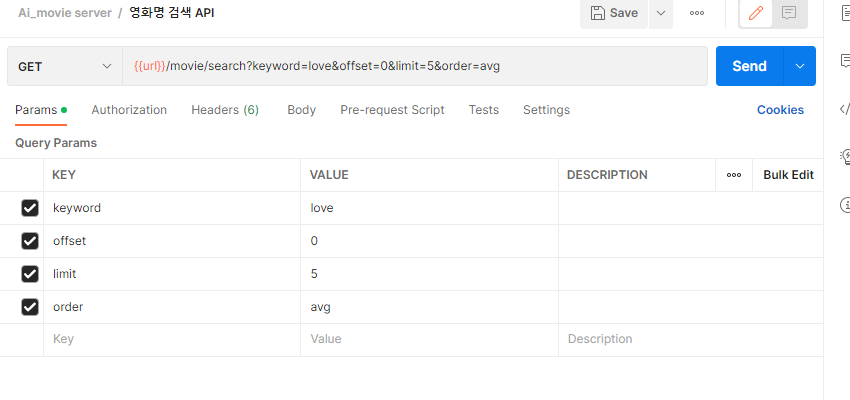Switch to the comment mode icon
The image size is (850, 400).
point(789,12)
